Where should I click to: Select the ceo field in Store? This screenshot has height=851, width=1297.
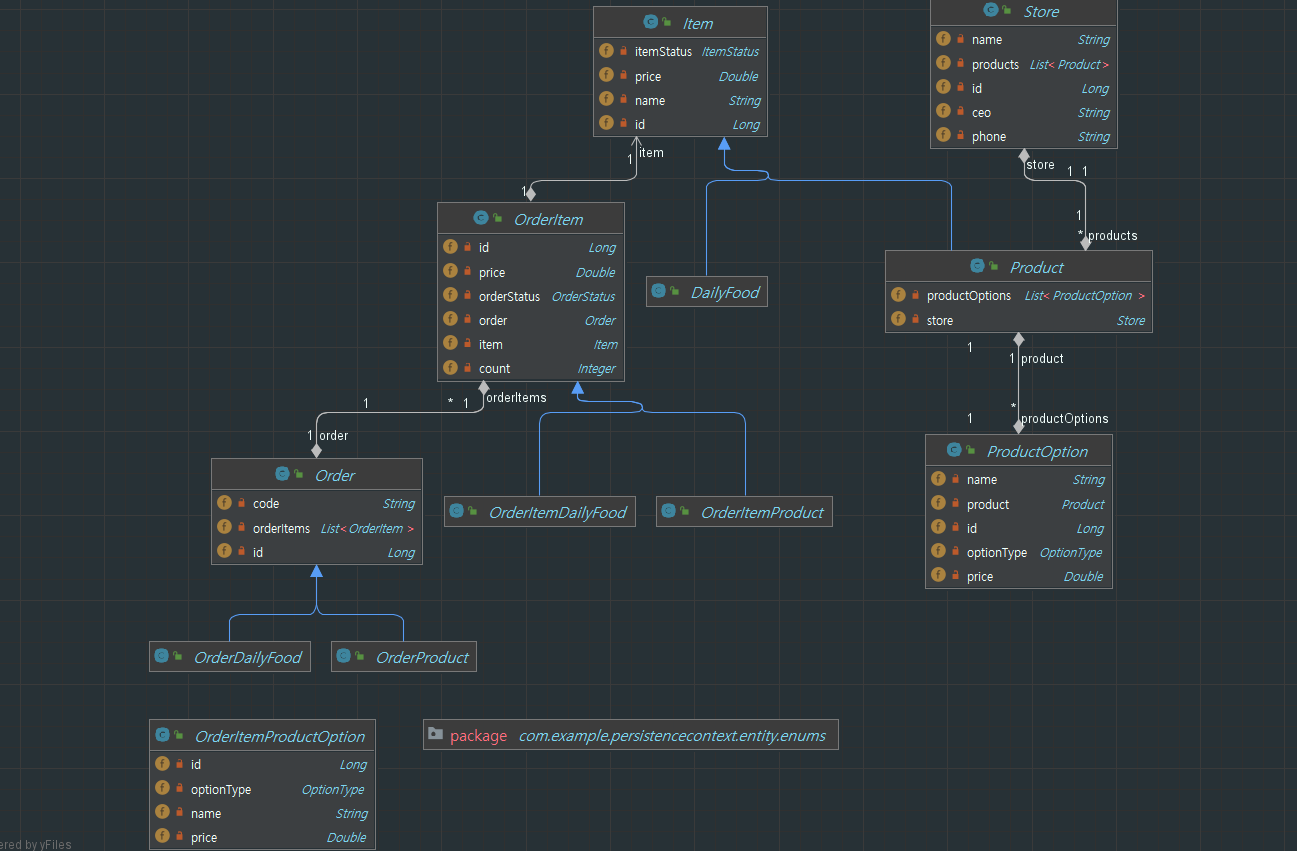[1023, 112]
